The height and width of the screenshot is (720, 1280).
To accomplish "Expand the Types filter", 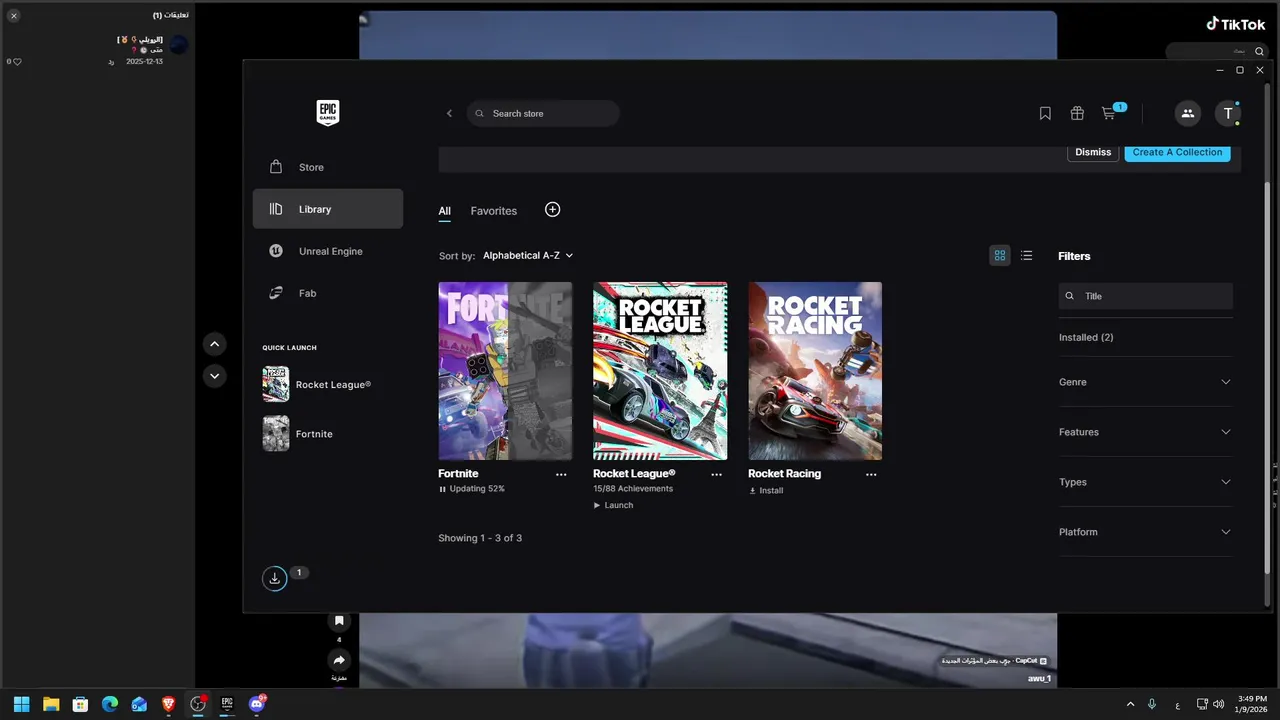I will point(1145,482).
